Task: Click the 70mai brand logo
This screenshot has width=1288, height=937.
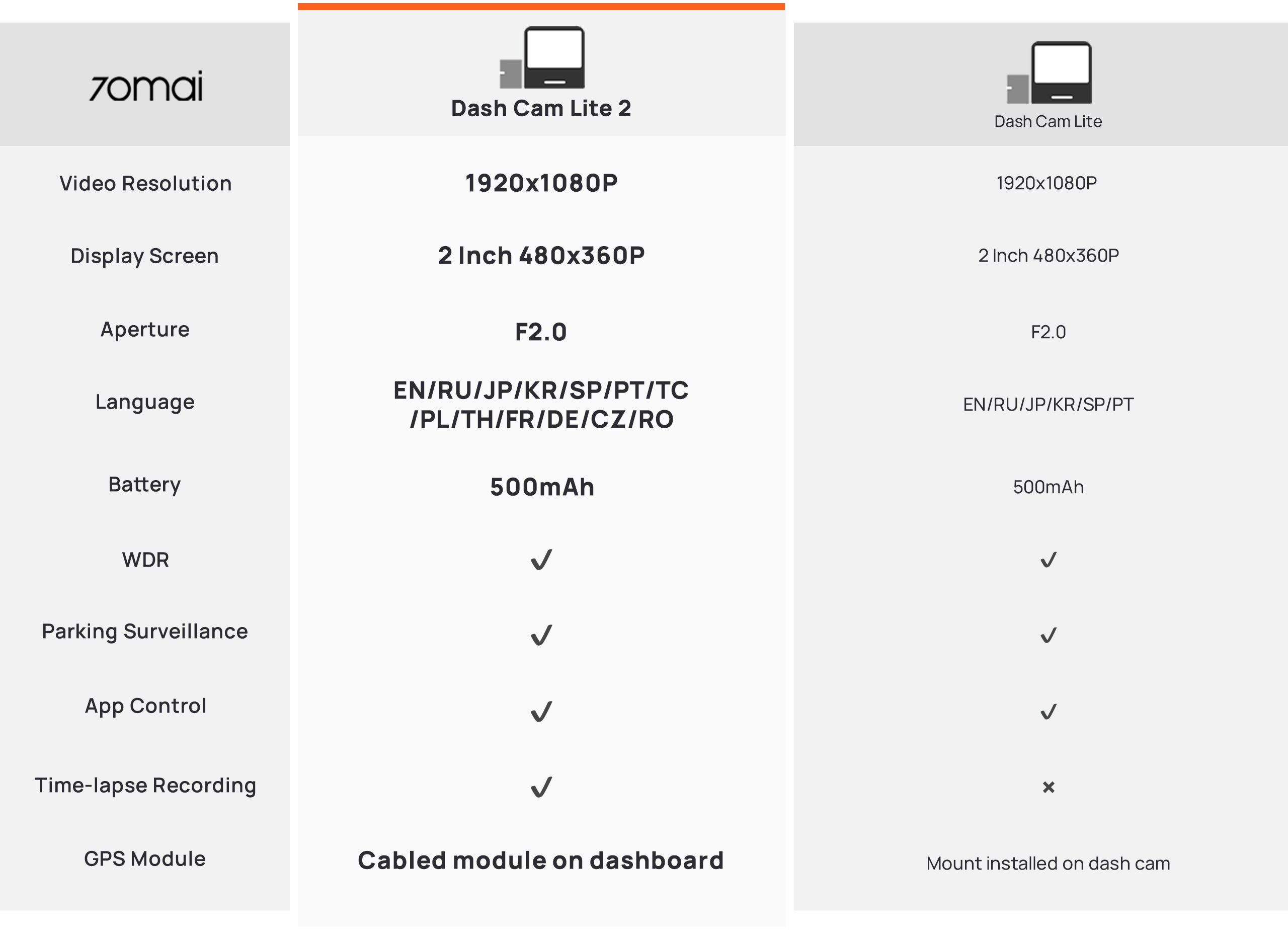Action: coord(146,87)
